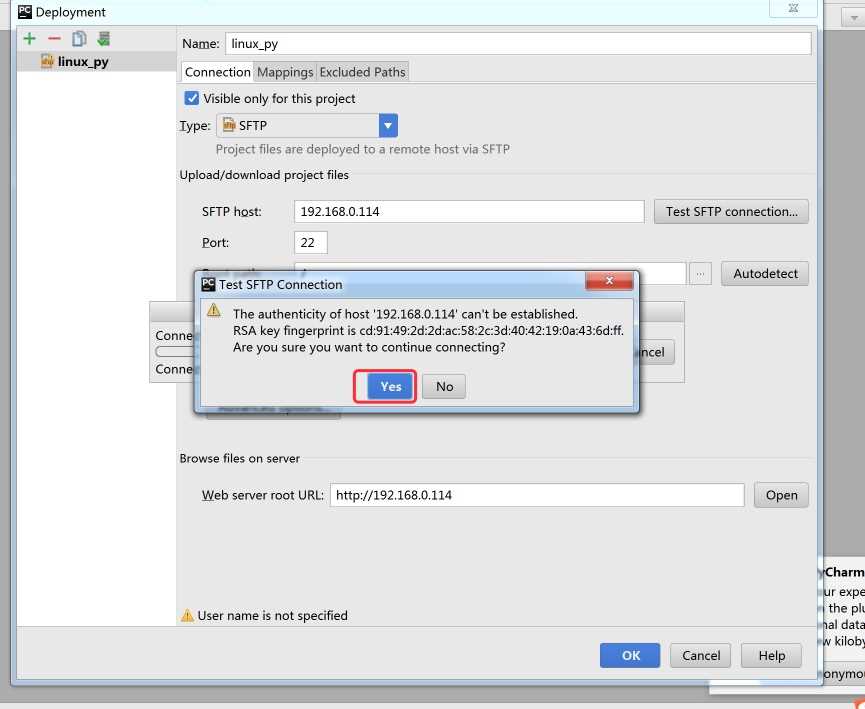865x709 pixels.
Task: Click the root path browse ellipsis button
Action: [x=700, y=274]
